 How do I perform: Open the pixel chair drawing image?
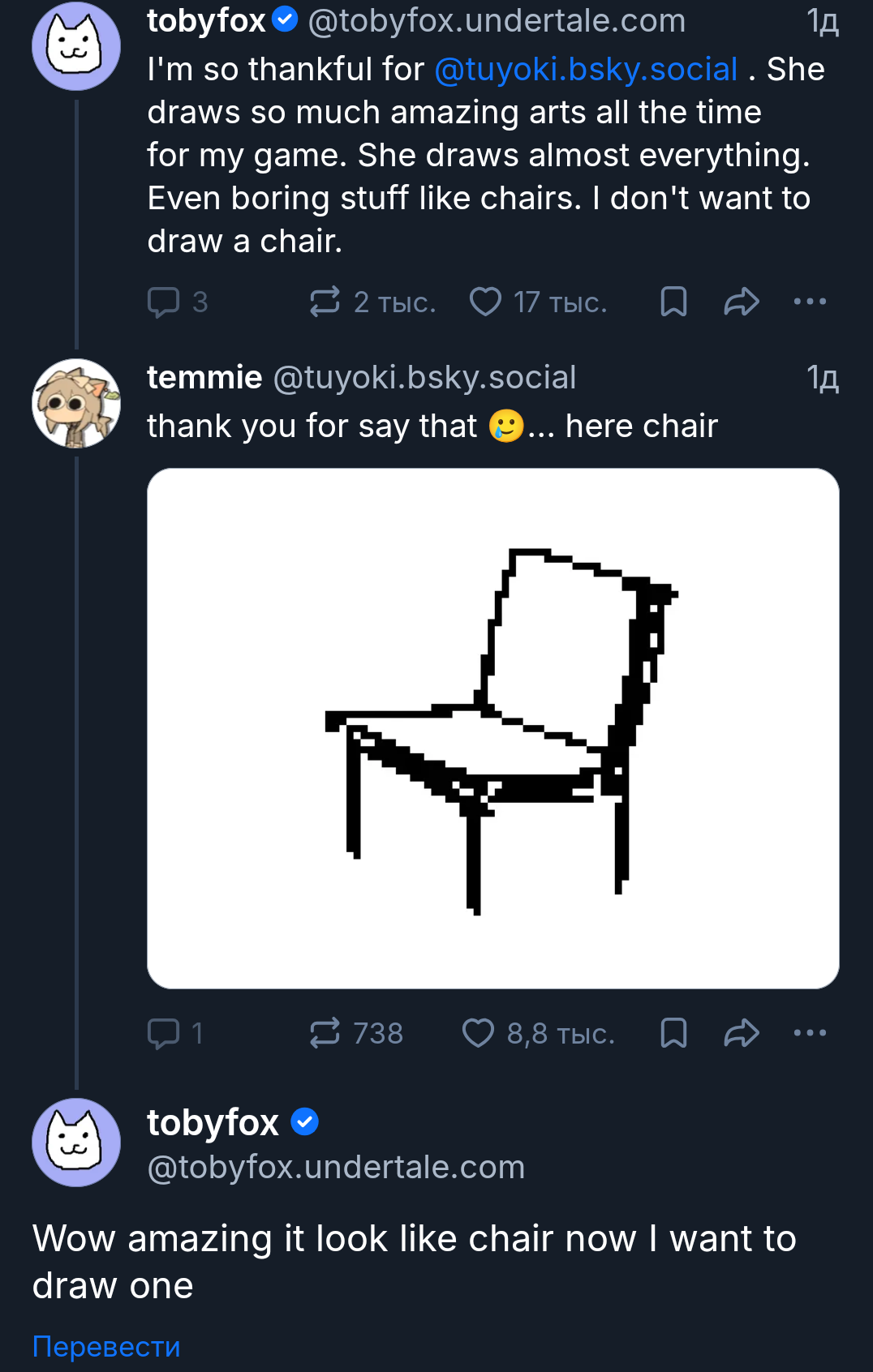point(492,727)
